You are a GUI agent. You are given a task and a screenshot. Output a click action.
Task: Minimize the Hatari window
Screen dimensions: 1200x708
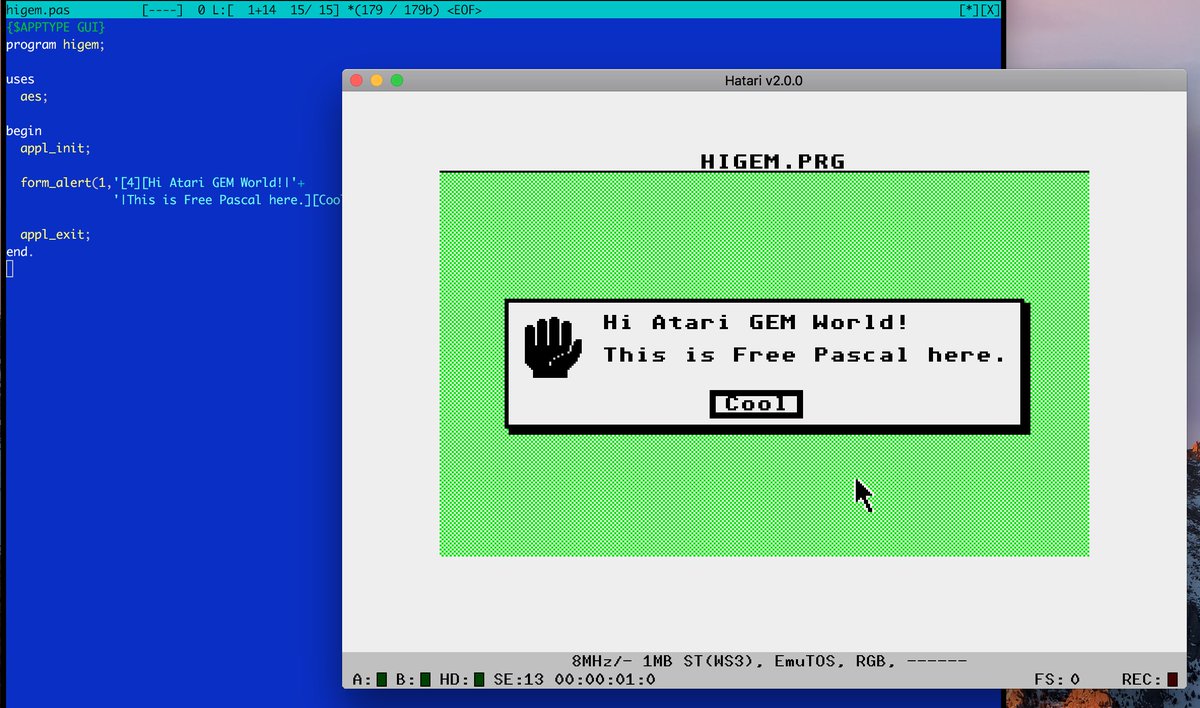tap(377, 80)
